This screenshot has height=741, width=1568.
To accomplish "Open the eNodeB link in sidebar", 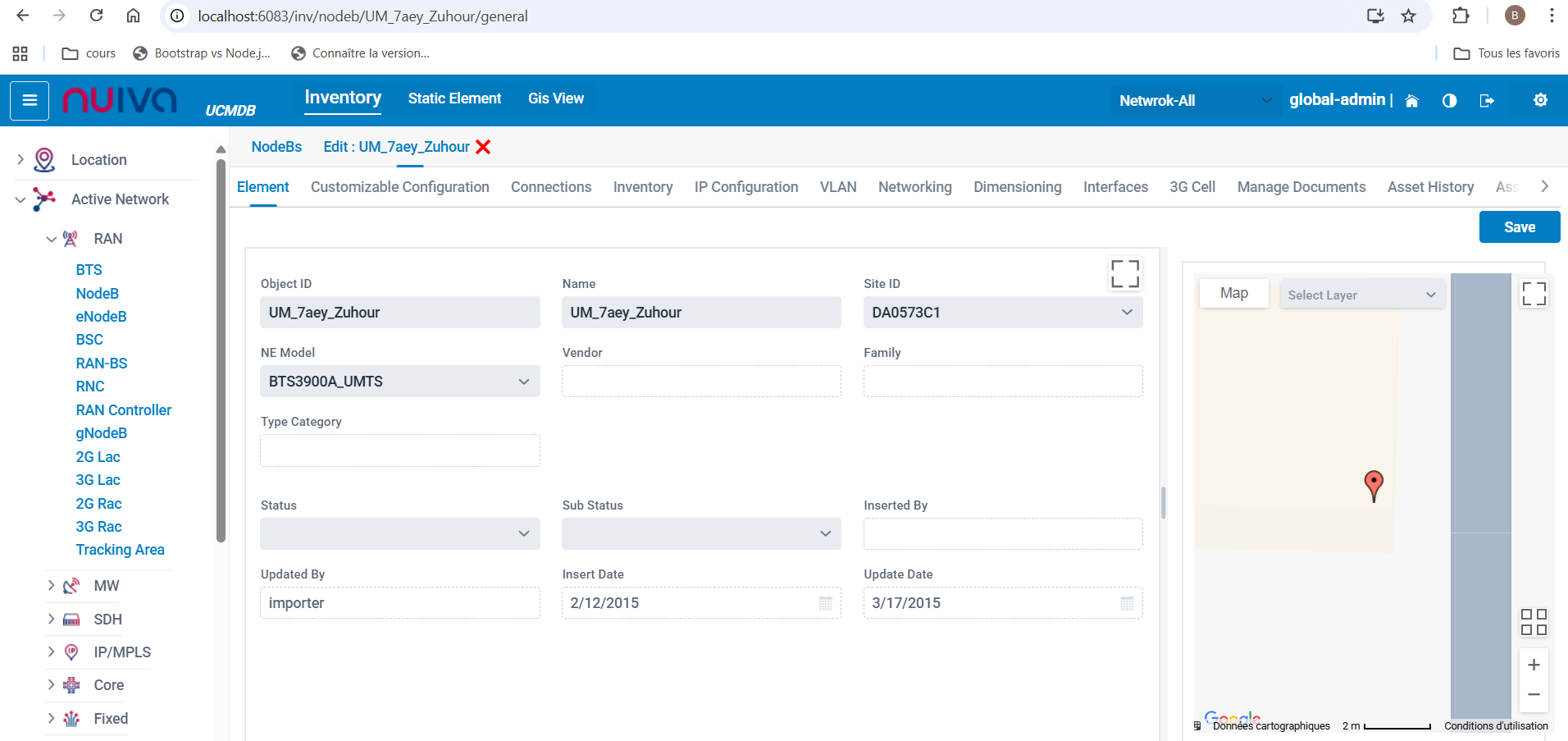I will pos(101,317).
